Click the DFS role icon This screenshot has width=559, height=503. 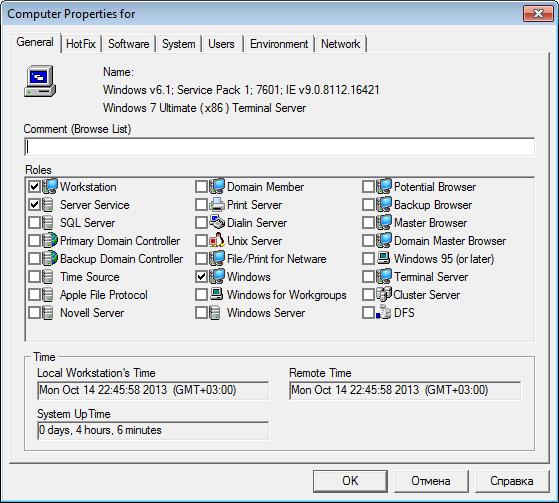click(x=384, y=313)
